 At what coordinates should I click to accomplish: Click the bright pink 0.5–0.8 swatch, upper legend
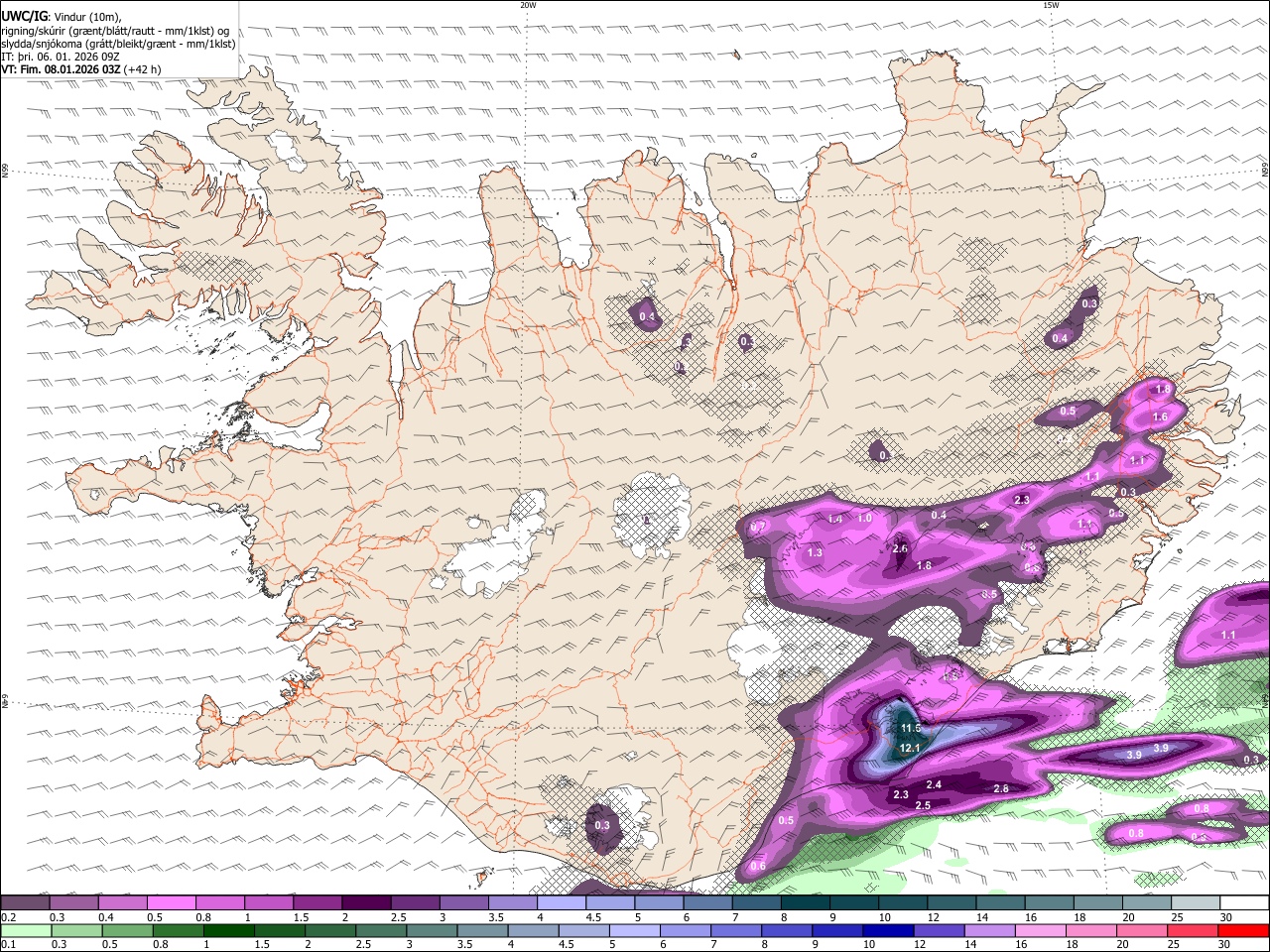[x=171, y=903]
